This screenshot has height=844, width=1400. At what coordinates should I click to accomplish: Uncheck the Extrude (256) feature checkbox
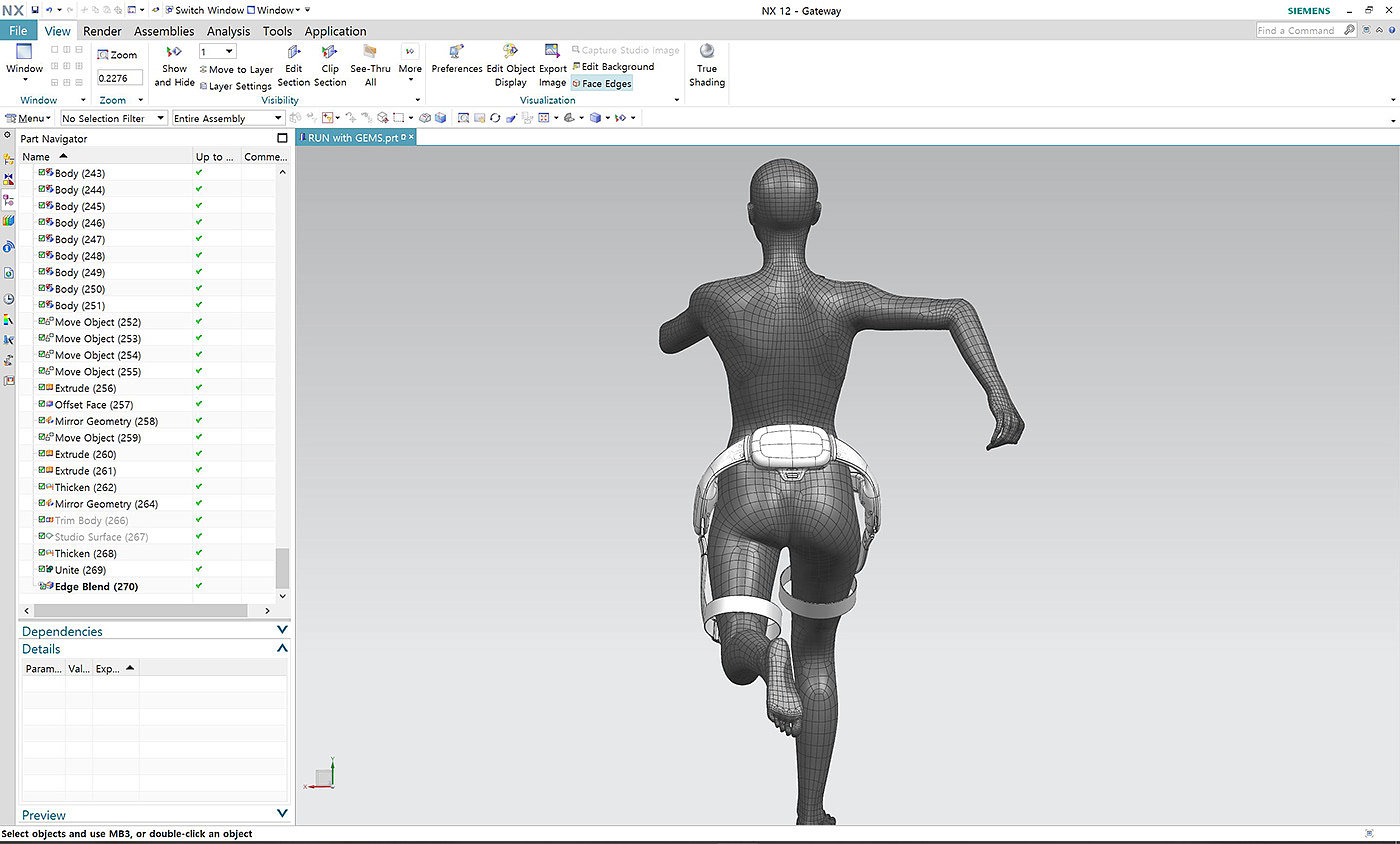tap(43, 388)
